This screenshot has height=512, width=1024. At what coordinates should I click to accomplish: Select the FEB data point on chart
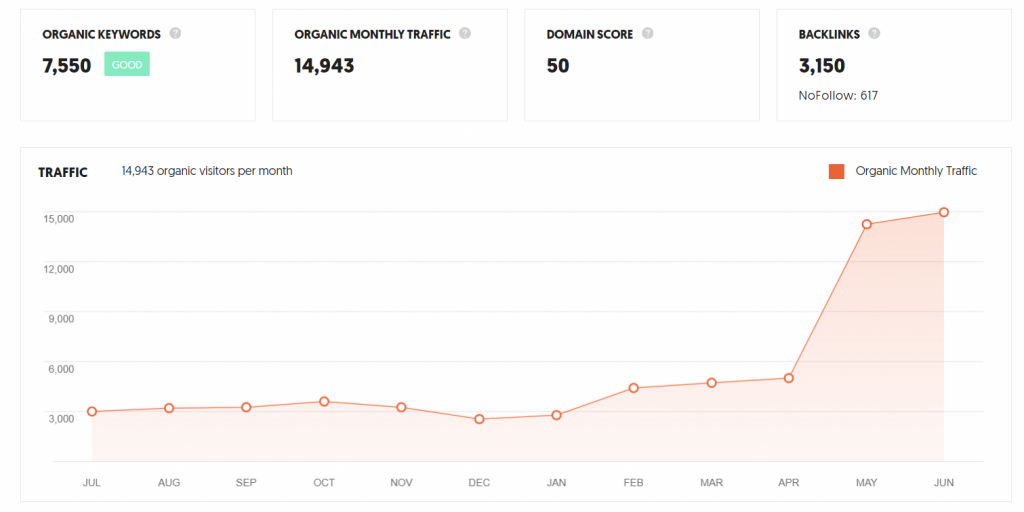[x=633, y=388]
